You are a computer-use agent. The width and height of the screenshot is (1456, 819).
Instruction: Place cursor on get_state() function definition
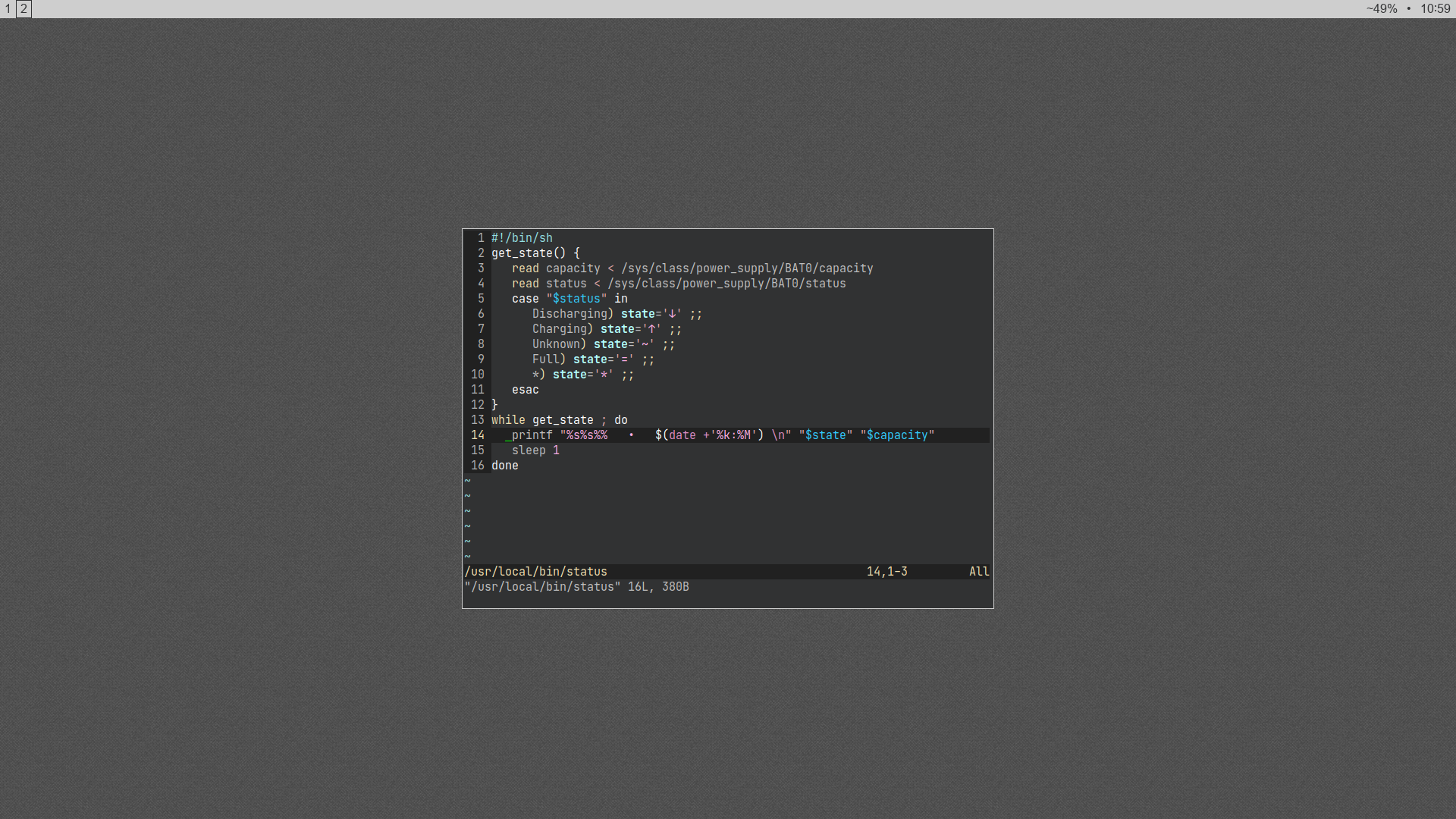(535, 253)
